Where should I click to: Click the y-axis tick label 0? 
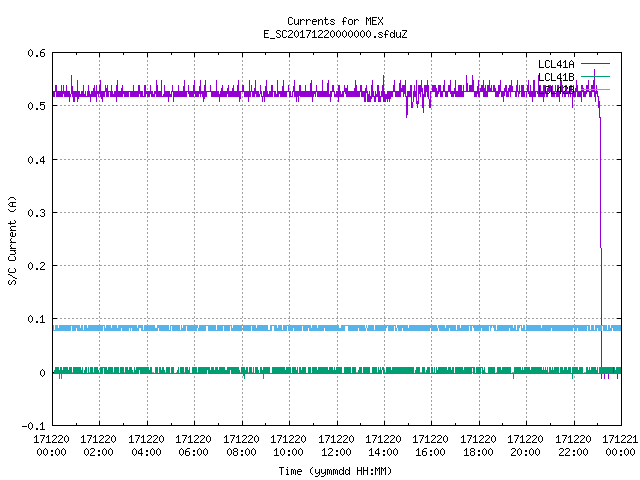pyautogui.click(x=42, y=373)
